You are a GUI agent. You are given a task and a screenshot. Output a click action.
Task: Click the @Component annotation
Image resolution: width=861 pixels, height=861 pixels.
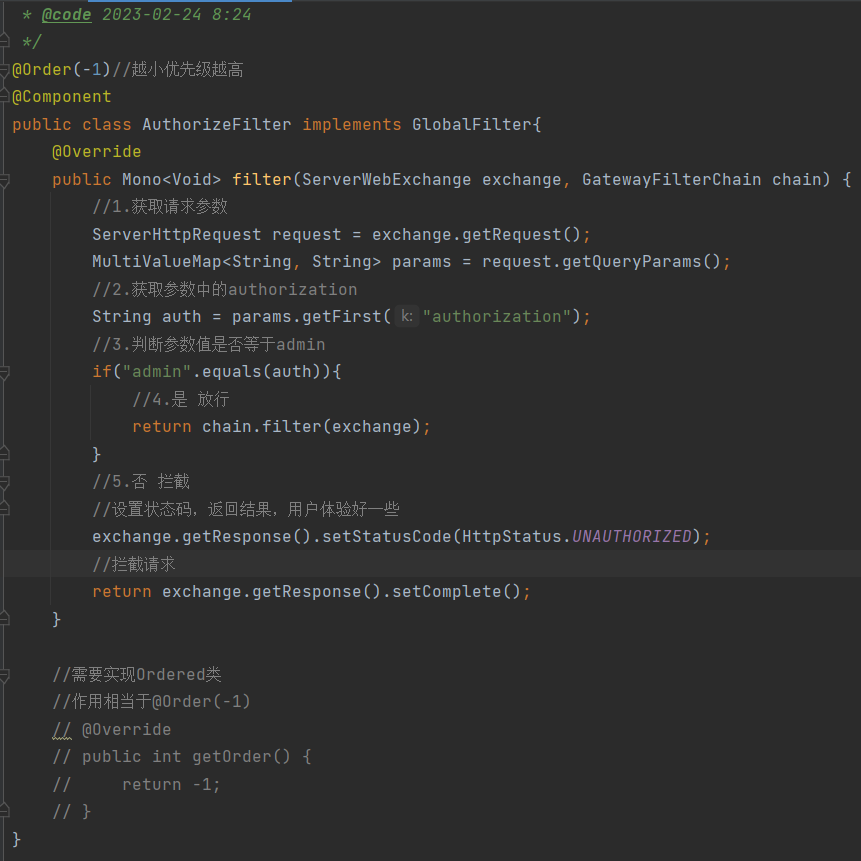point(62,97)
